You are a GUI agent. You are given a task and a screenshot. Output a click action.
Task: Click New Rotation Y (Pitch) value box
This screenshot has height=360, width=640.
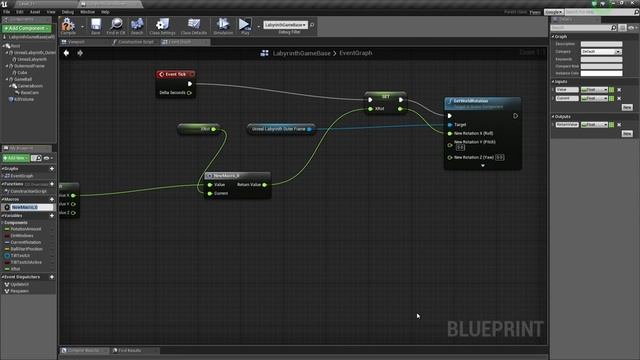tap(460, 147)
